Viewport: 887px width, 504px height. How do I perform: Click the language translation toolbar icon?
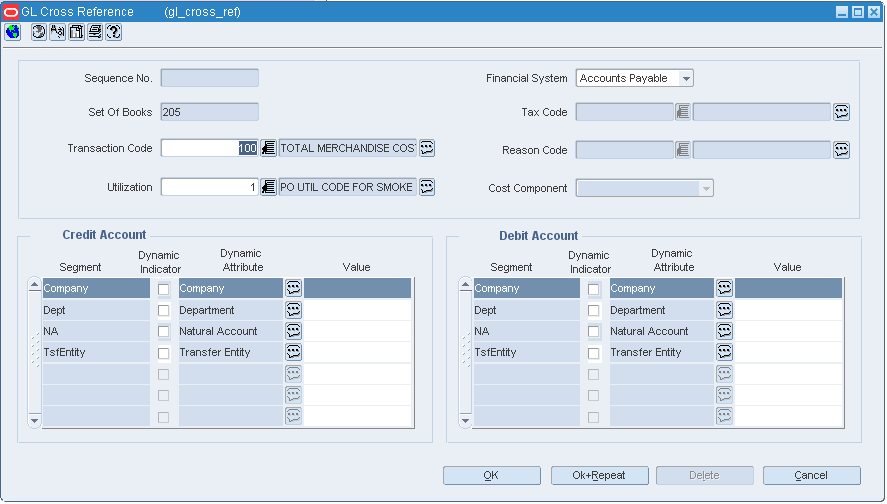click(57, 32)
